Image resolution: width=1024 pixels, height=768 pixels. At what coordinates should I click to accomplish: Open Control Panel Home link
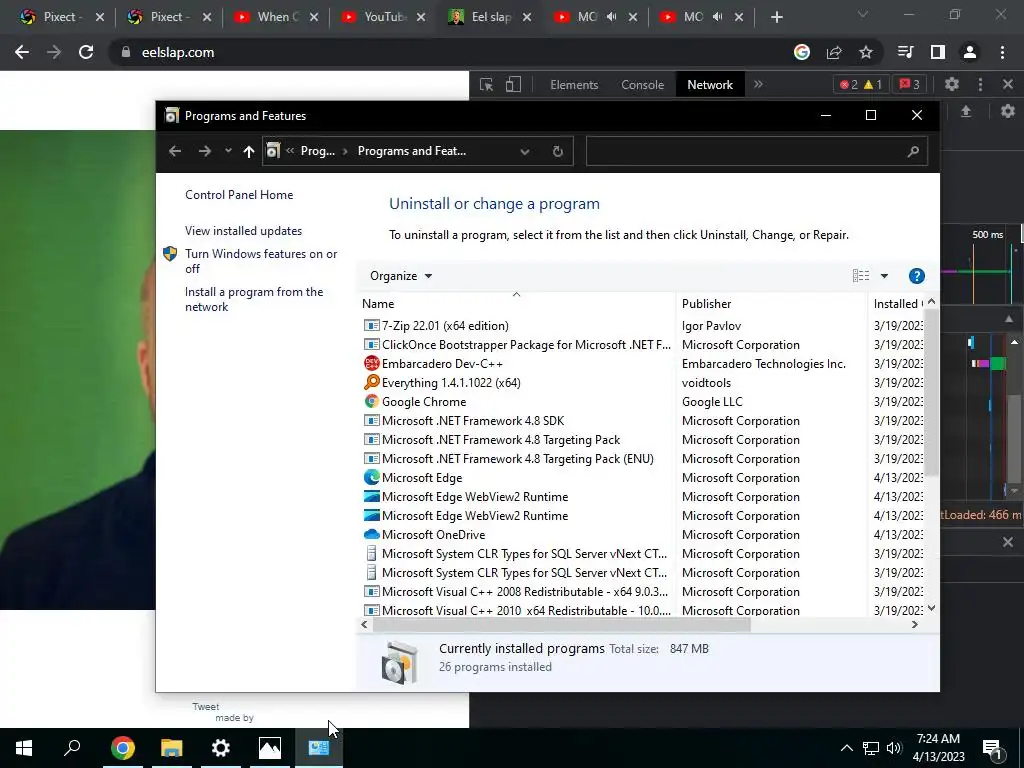click(239, 195)
